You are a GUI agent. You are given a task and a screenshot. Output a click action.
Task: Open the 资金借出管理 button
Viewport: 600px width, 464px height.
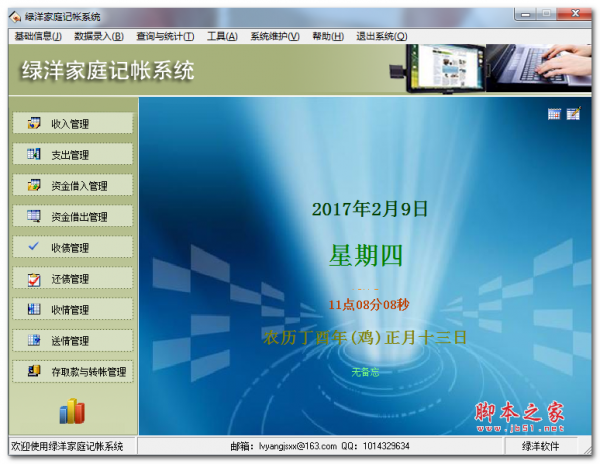[x=73, y=216]
